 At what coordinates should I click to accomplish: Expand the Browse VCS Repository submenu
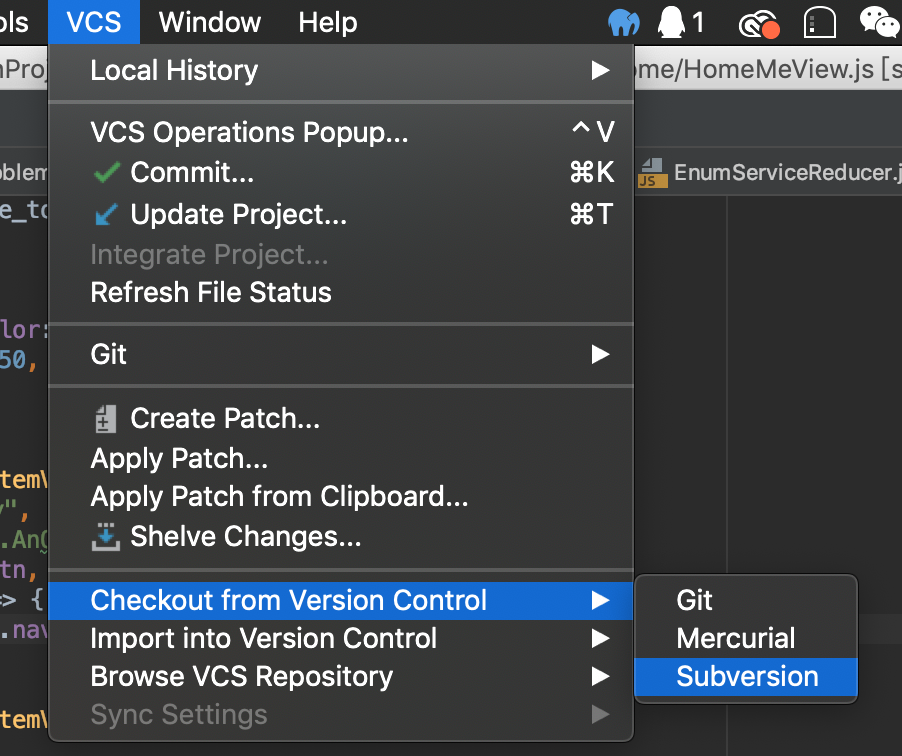(600, 677)
